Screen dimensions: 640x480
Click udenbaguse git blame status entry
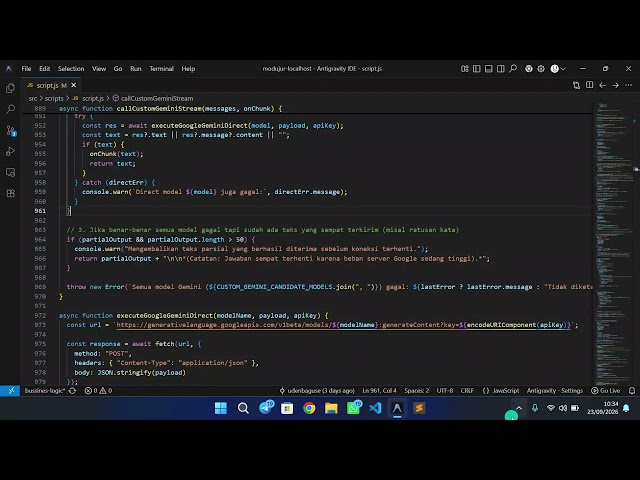point(317,391)
